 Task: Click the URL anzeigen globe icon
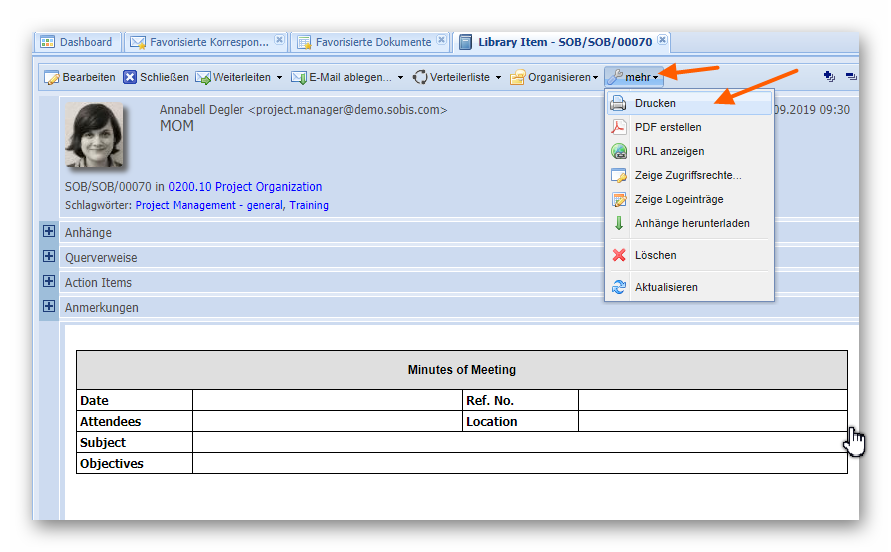pos(619,151)
